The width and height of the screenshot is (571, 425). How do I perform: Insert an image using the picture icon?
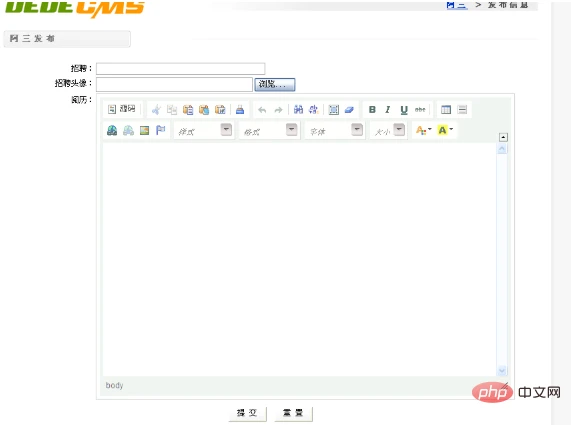[145, 130]
